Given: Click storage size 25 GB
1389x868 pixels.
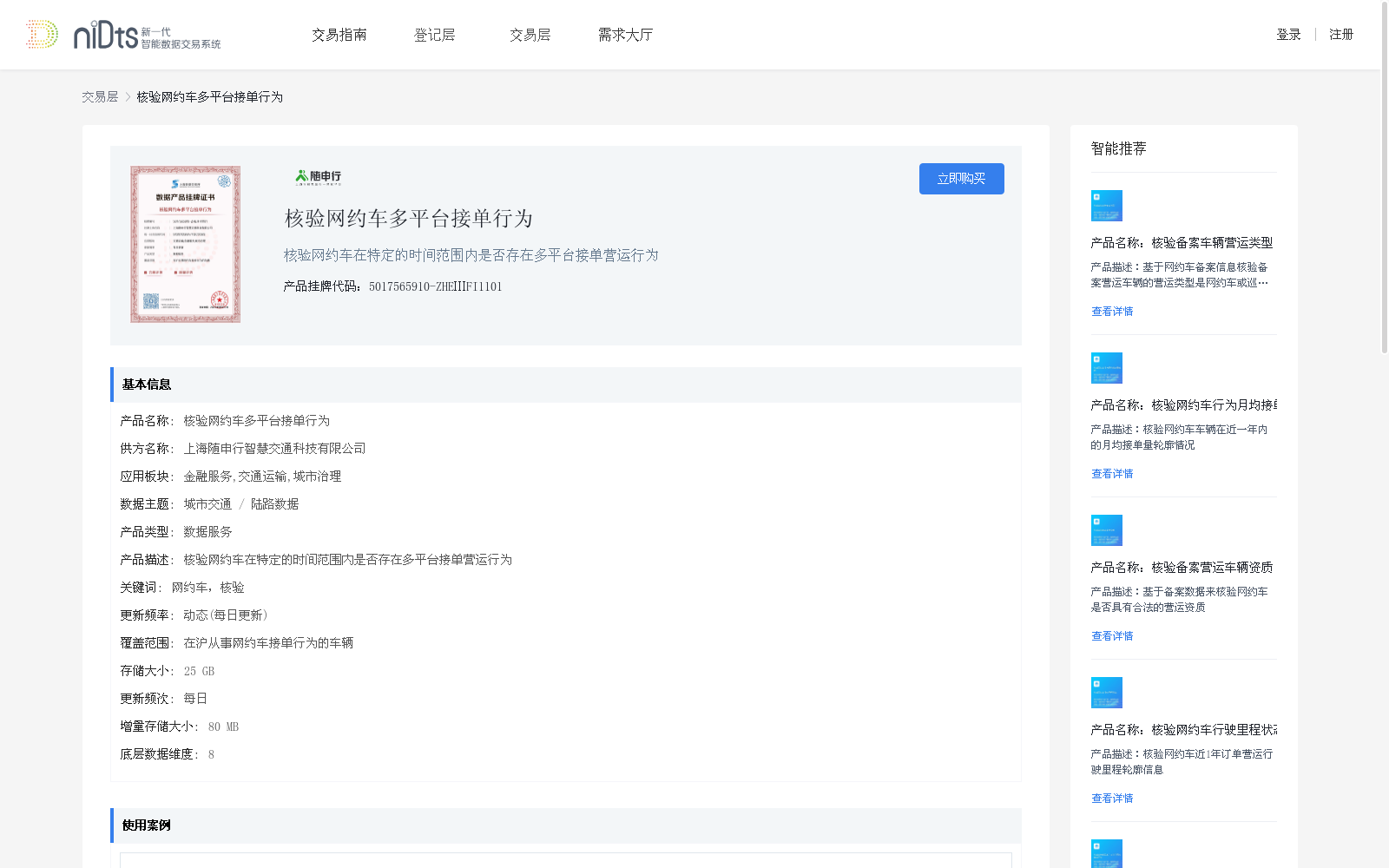Looking at the screenshot, I should coord(199,671).
